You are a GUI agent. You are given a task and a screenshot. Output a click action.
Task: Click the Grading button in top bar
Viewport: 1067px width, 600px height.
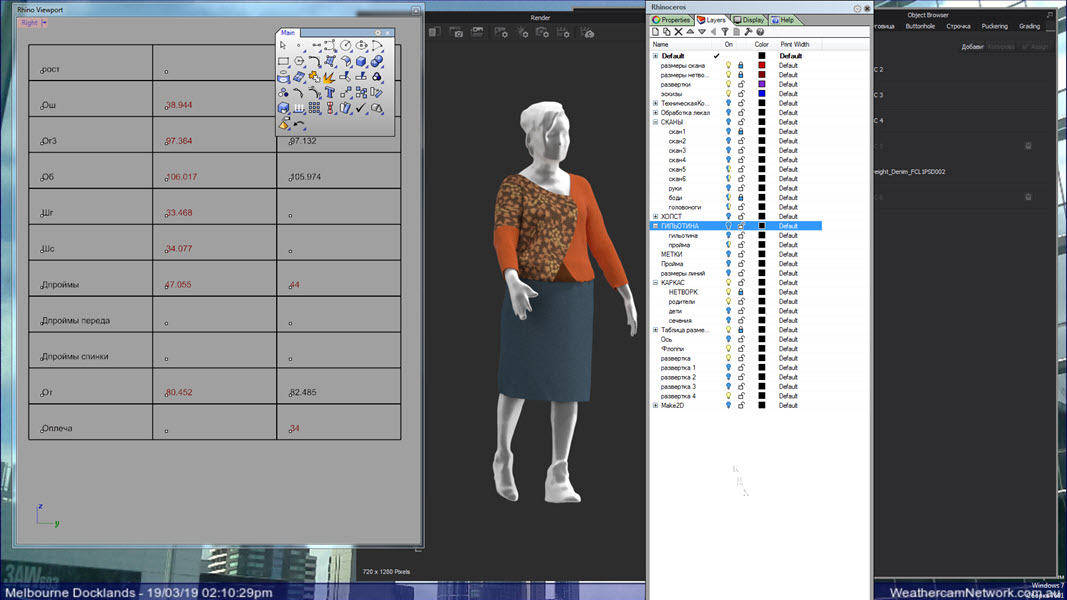(1029, 27)
